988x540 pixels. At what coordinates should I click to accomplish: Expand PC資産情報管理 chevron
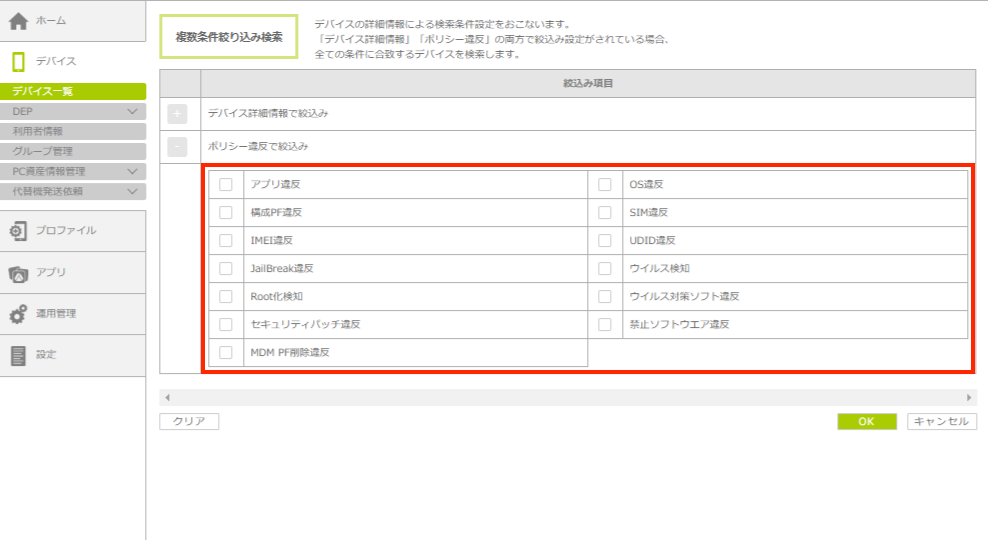tap(134, 171)
